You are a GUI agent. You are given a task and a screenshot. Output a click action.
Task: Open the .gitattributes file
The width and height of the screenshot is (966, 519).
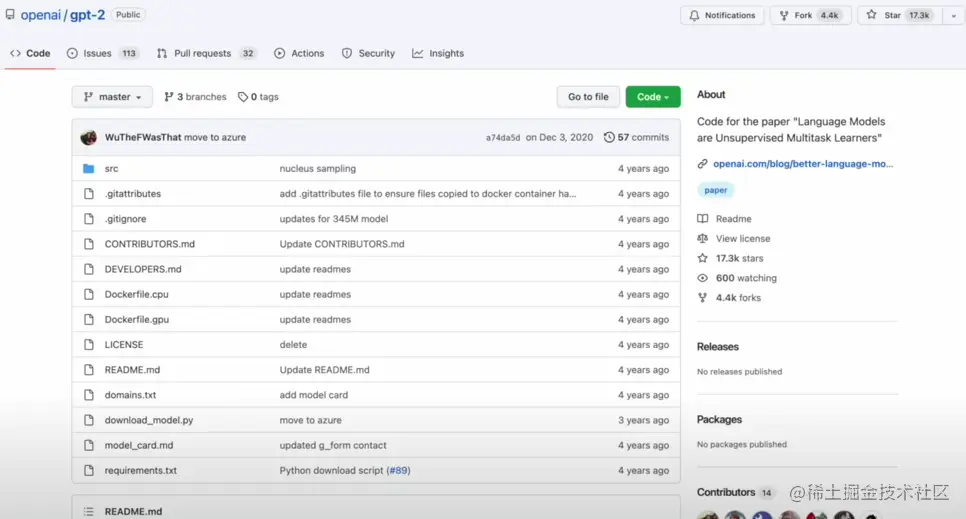[132, 194]
